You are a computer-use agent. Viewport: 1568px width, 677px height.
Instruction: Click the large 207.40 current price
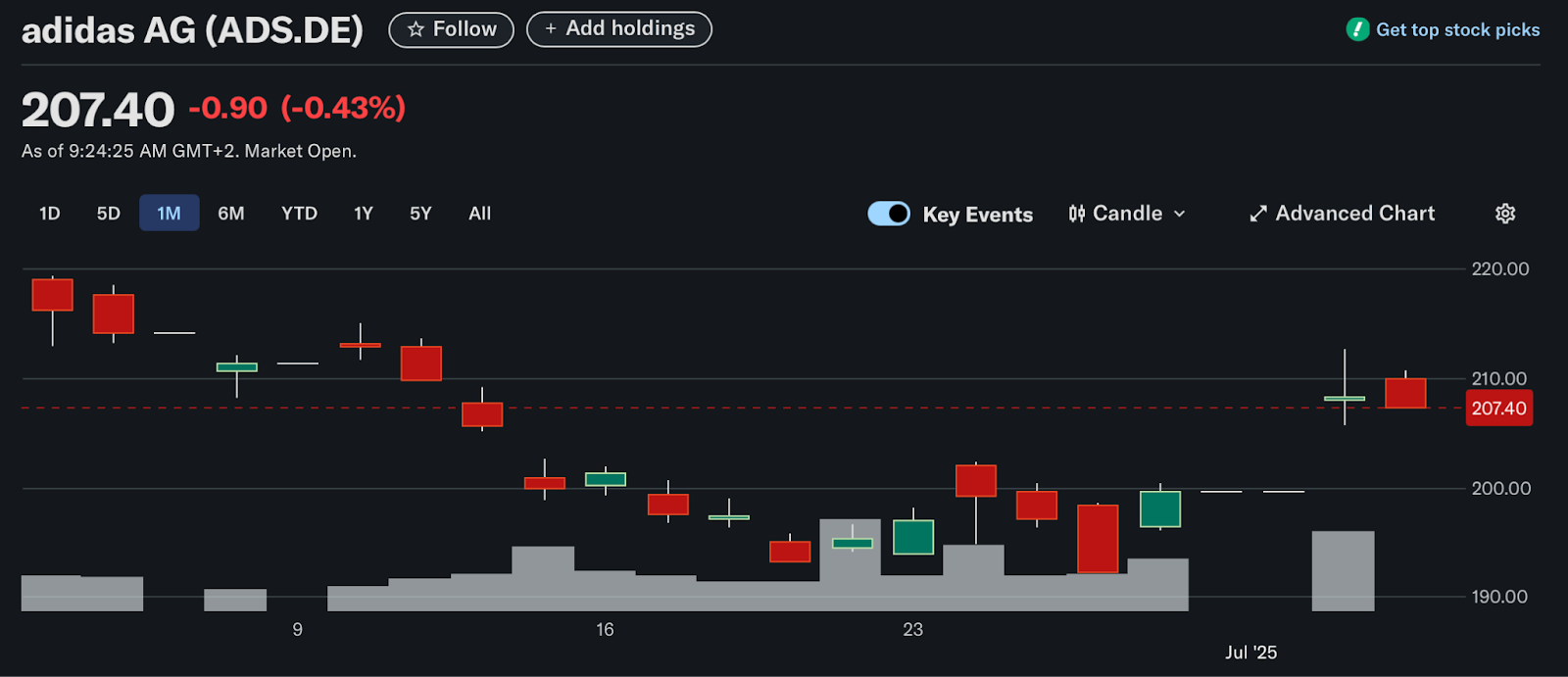coord(98,109)
